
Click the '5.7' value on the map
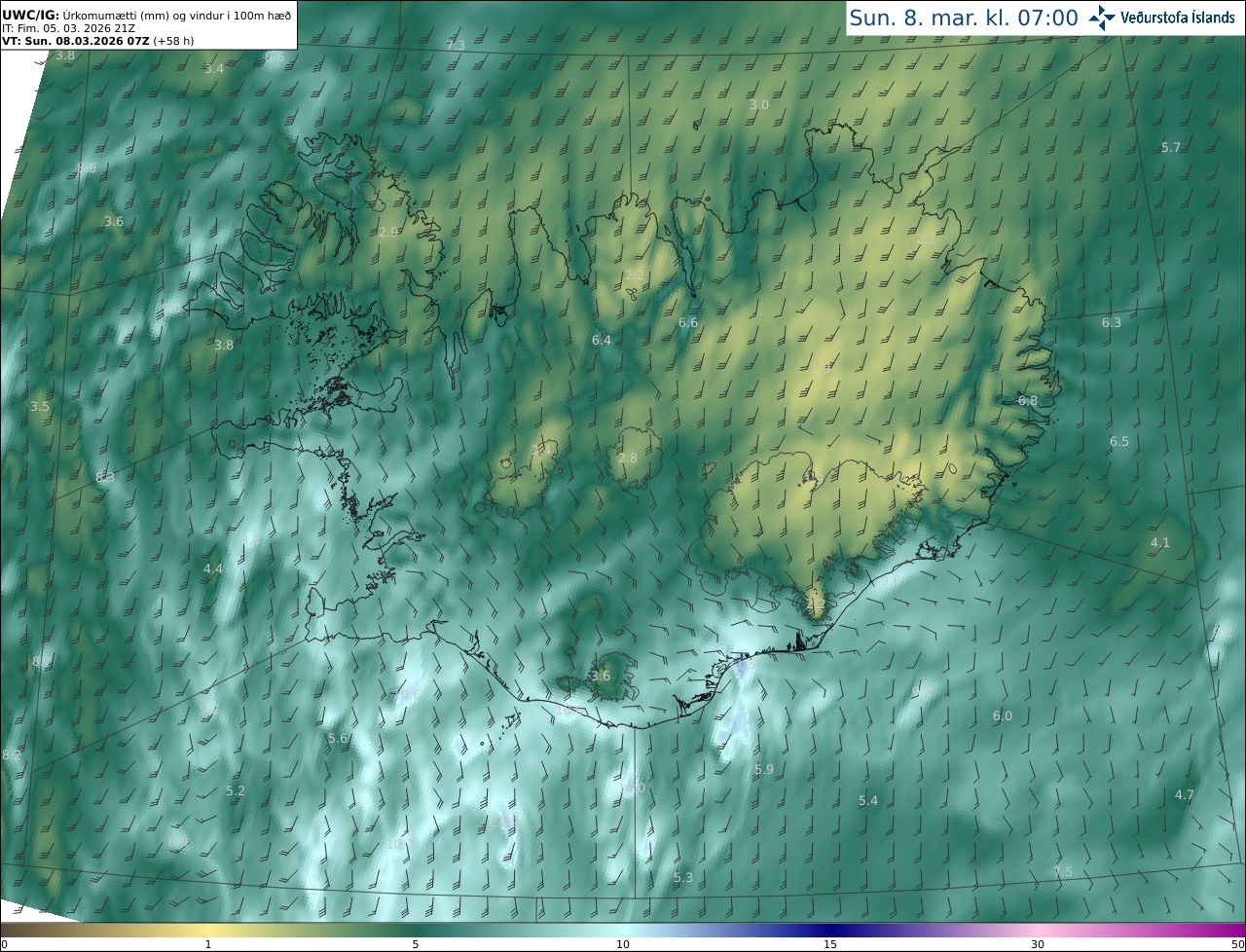pyautogui.click(x=1171, y=147)
